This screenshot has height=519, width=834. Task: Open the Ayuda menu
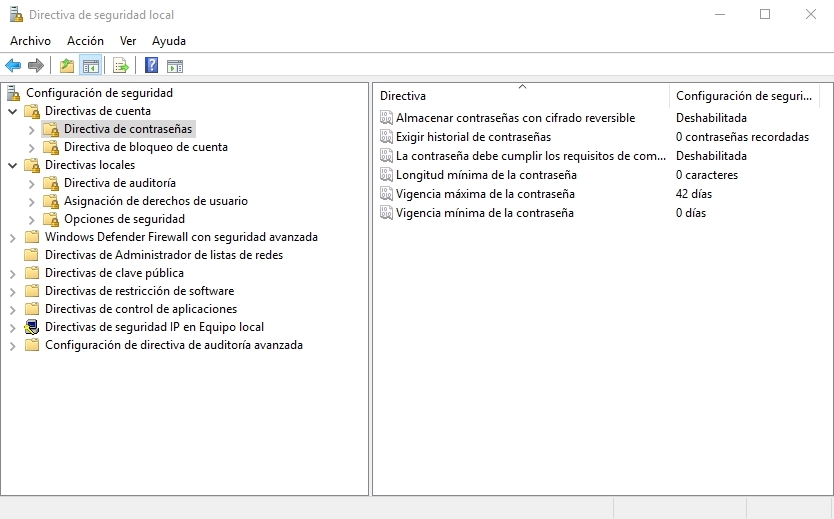(x=169, y=41)
